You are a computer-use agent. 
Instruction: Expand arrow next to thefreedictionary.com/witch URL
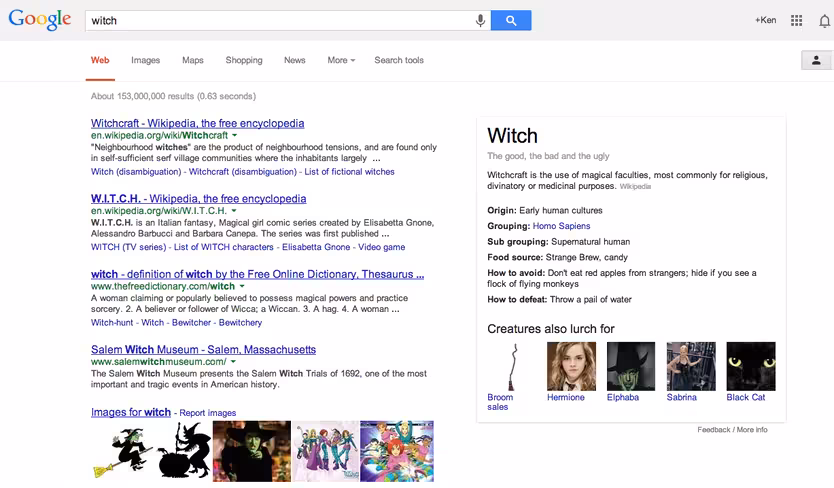coord(242,286)
